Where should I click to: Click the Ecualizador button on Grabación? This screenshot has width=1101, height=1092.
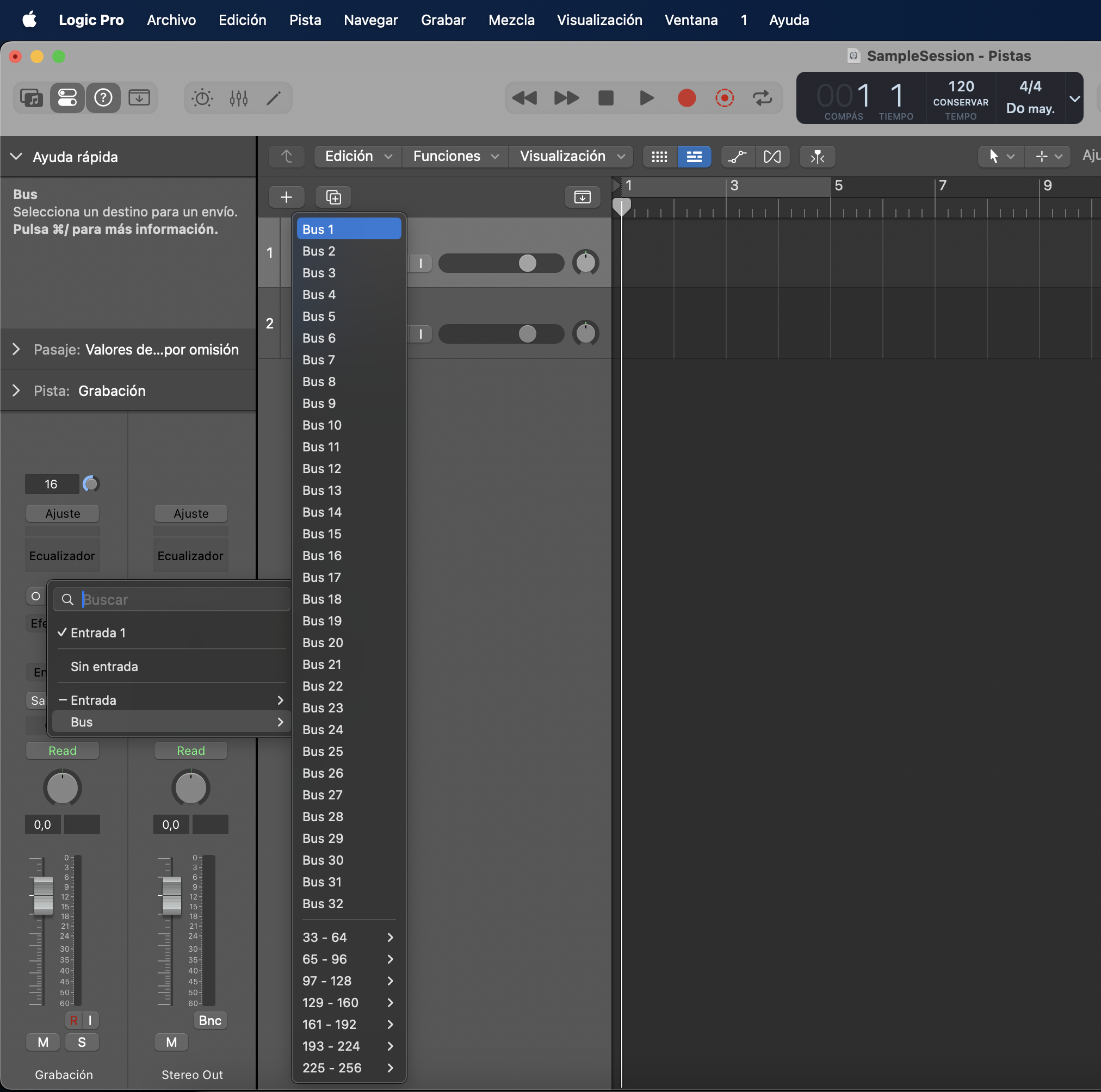62,555
